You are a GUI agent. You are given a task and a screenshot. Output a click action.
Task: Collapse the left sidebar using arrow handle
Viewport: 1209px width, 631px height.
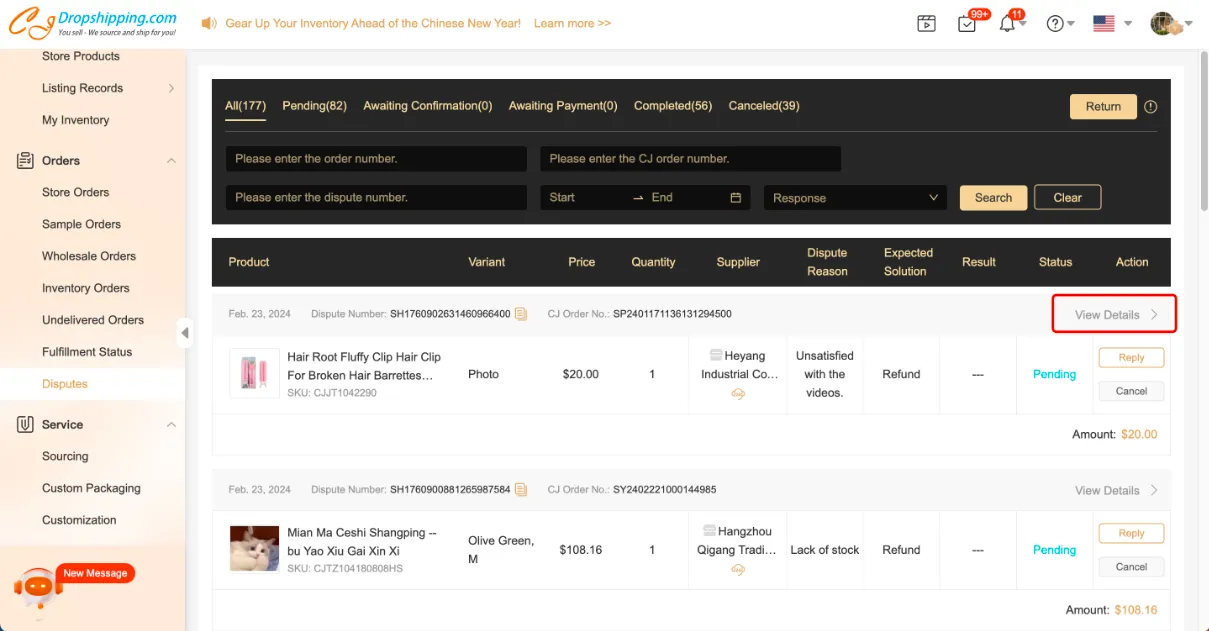185,333
